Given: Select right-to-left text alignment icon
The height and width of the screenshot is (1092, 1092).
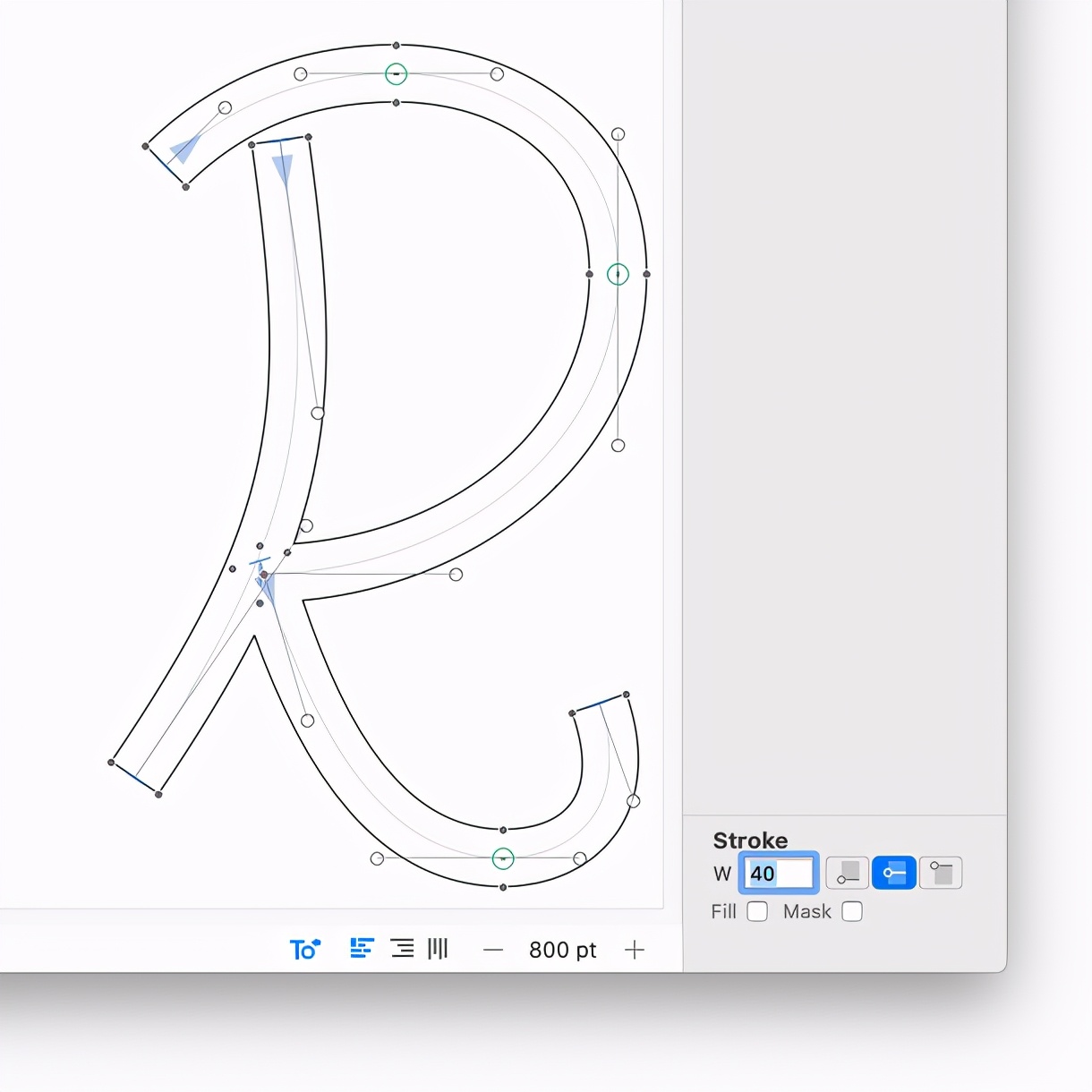Looking at the screenshot, I should (x=403, y=948).
